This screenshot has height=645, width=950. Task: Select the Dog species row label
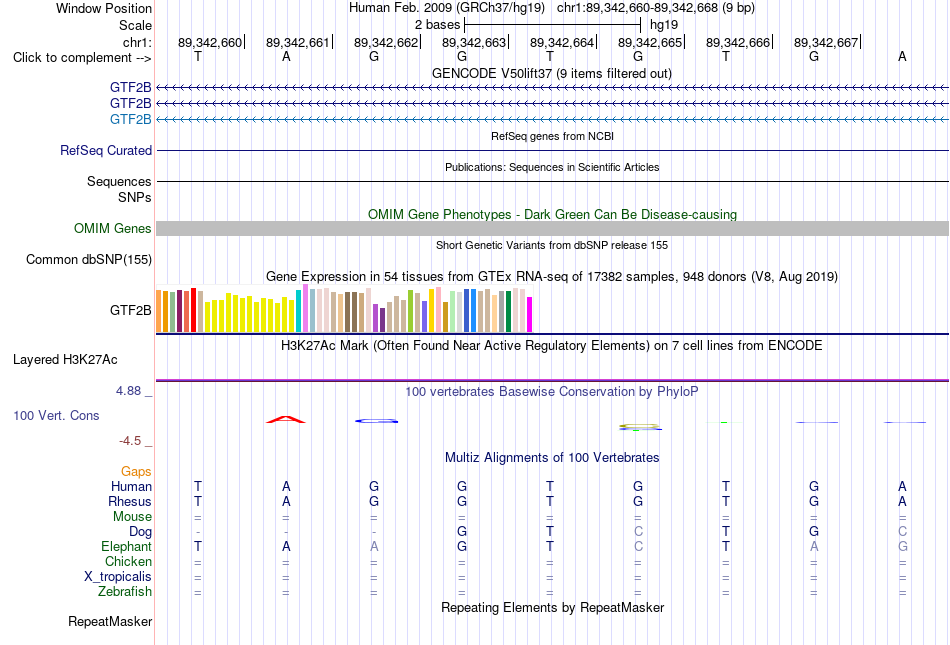[x=140, y=531]
